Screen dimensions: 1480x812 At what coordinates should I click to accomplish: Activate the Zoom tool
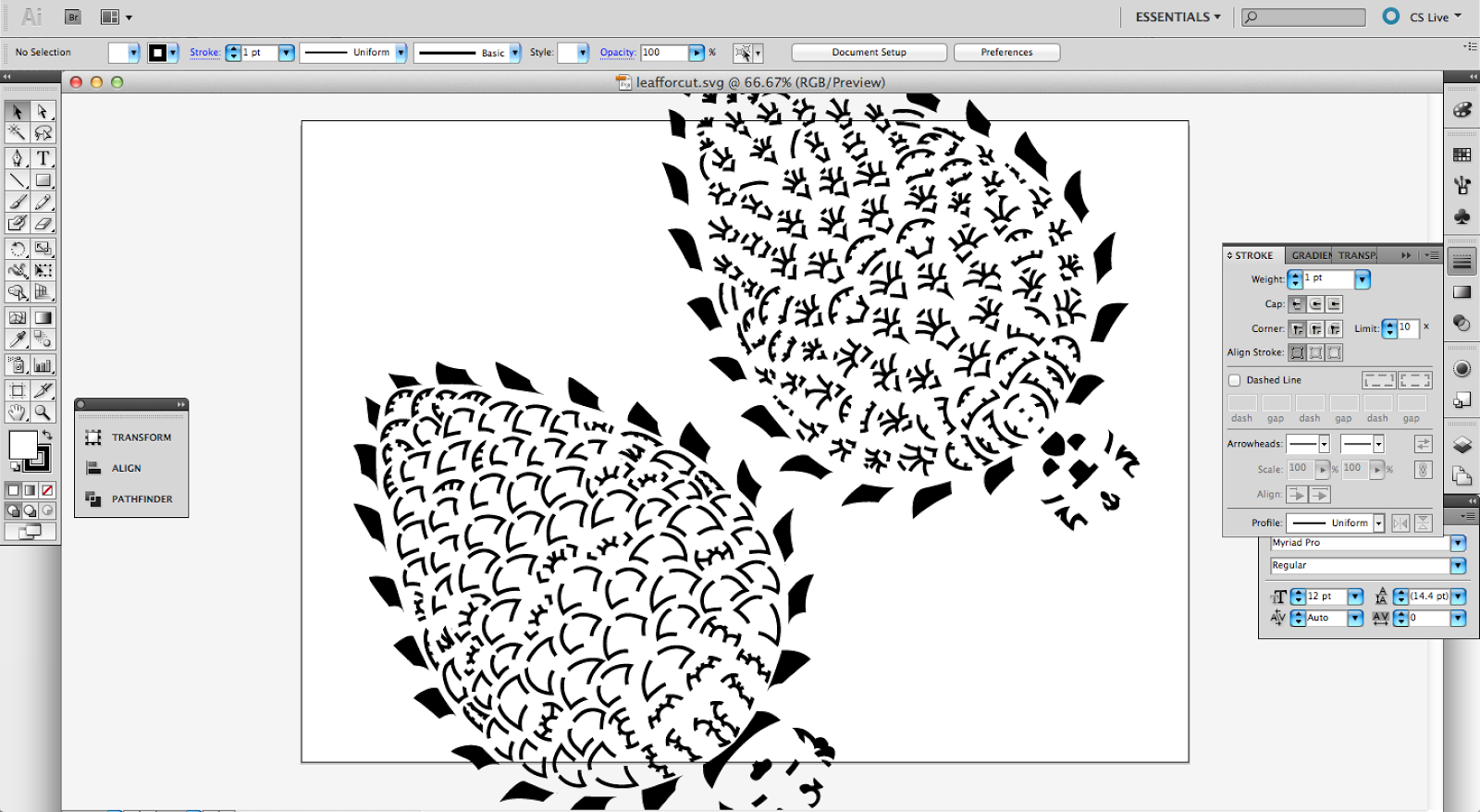coord(43,412)
